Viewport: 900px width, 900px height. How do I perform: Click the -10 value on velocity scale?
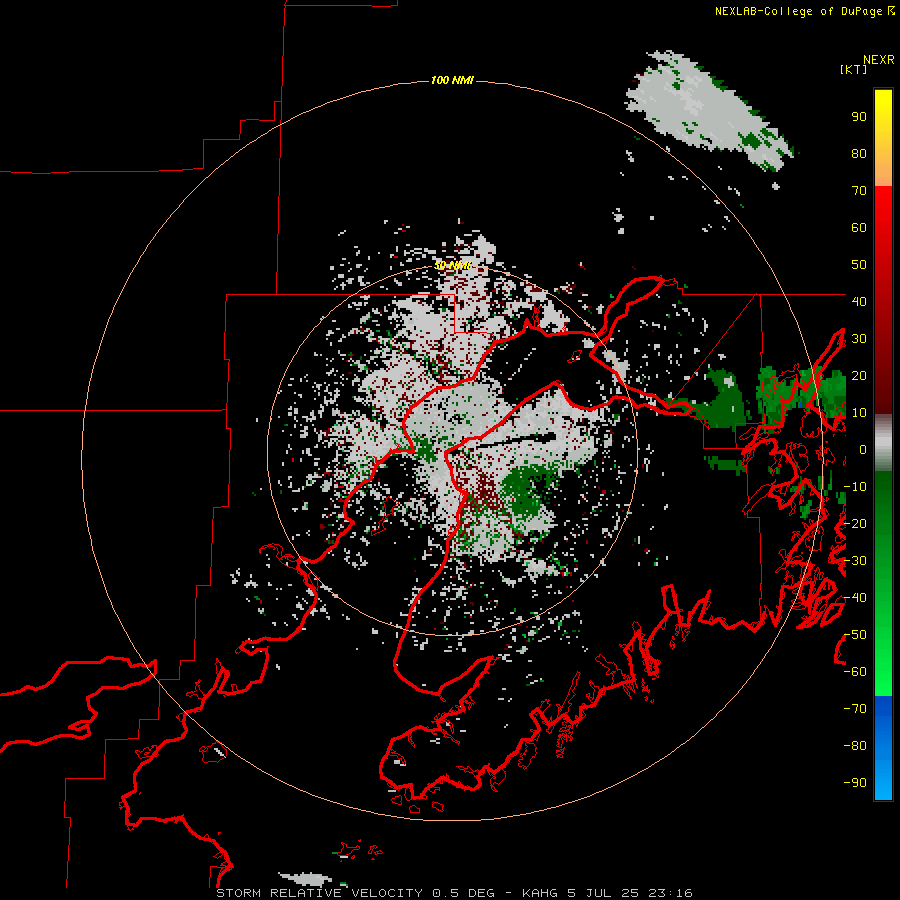click(855, 487)
